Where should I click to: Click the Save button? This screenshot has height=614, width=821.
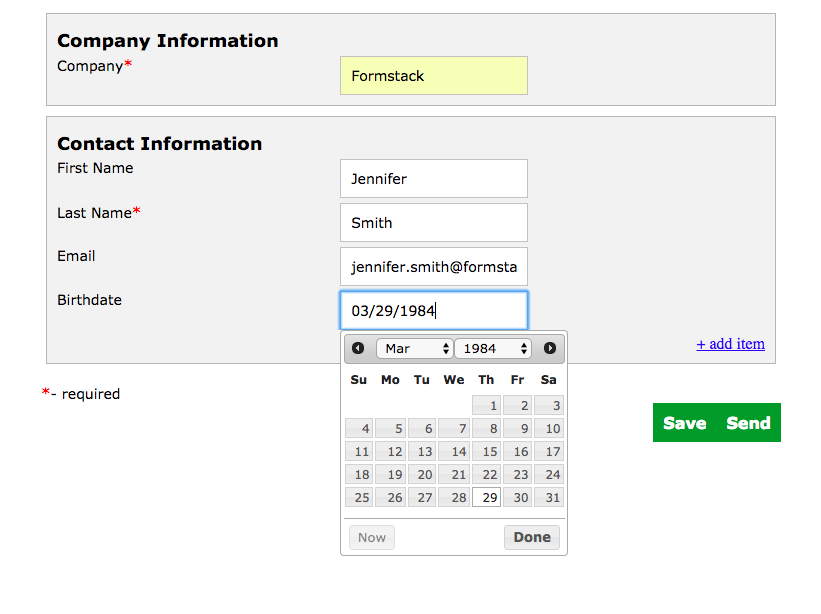click(x=684, y=423)
